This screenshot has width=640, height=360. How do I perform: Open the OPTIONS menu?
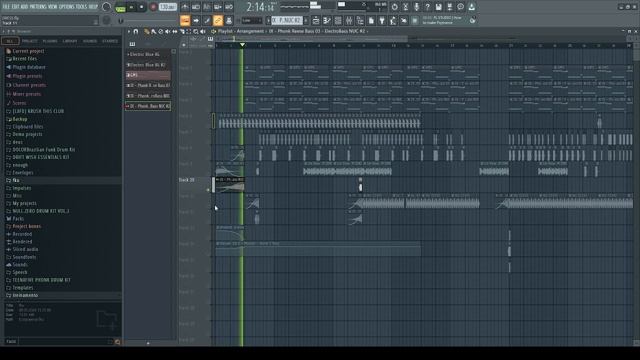click(66, 7)
